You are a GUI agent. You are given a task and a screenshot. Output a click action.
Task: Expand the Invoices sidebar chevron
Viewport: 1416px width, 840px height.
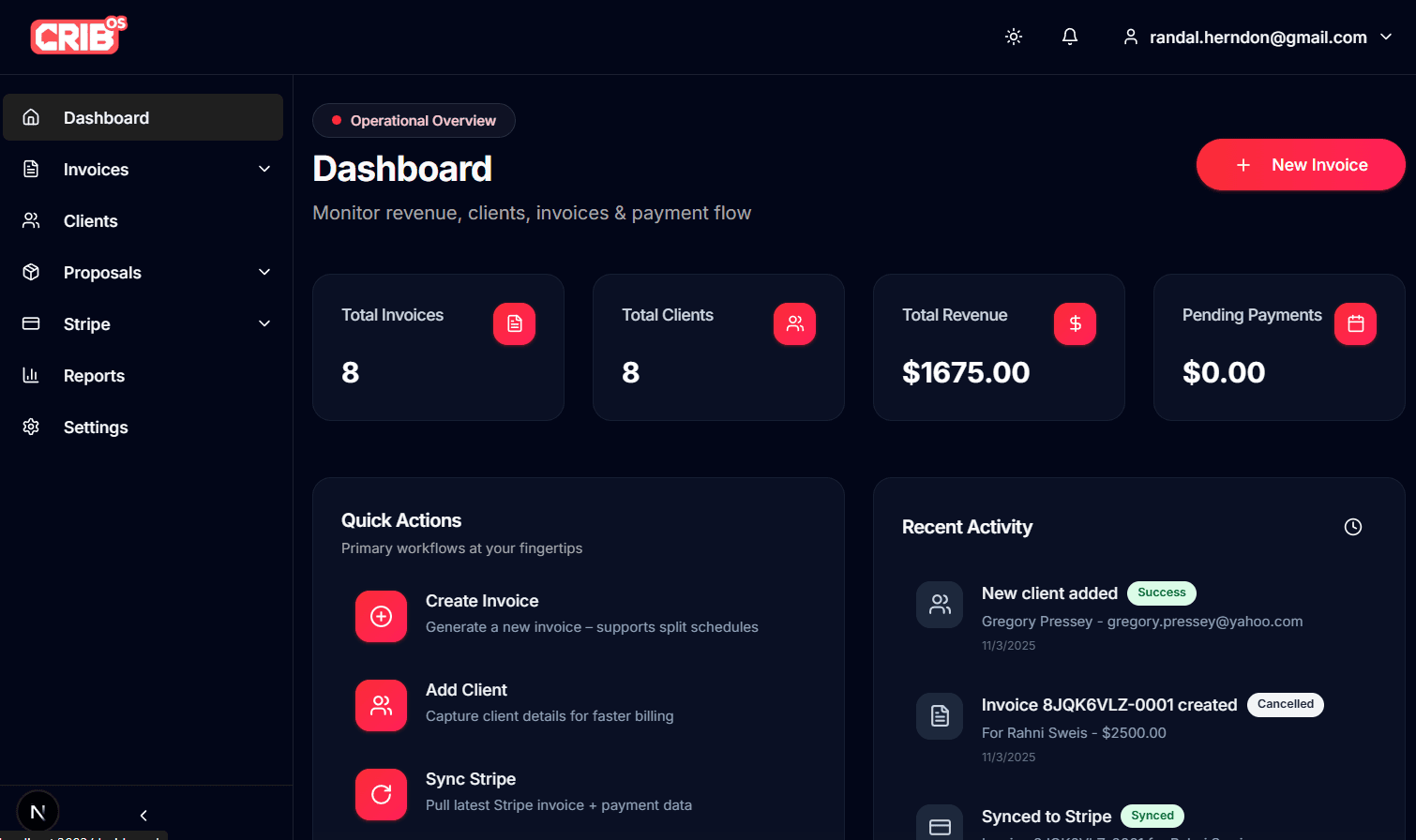click(x=264, y=169)
